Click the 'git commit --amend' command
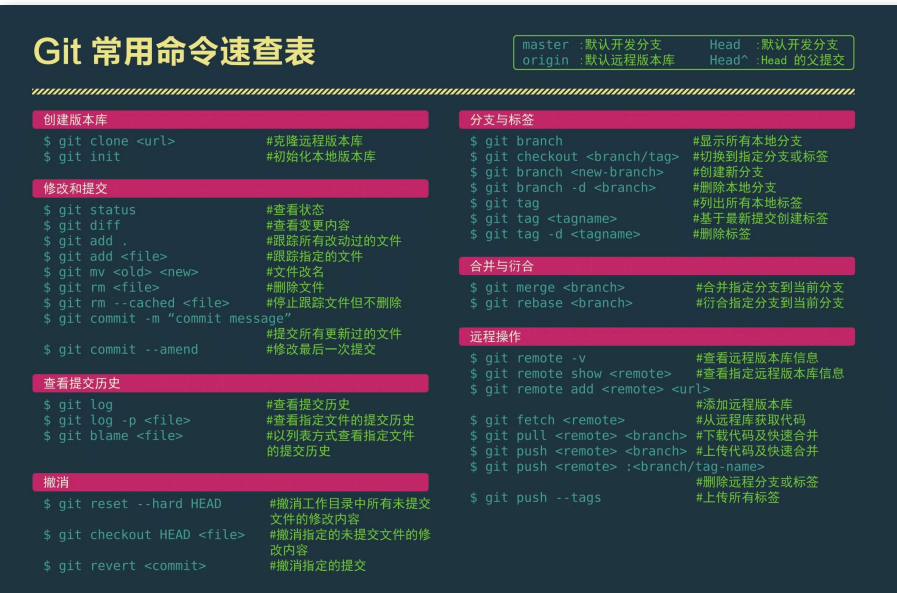 point(121,349)
